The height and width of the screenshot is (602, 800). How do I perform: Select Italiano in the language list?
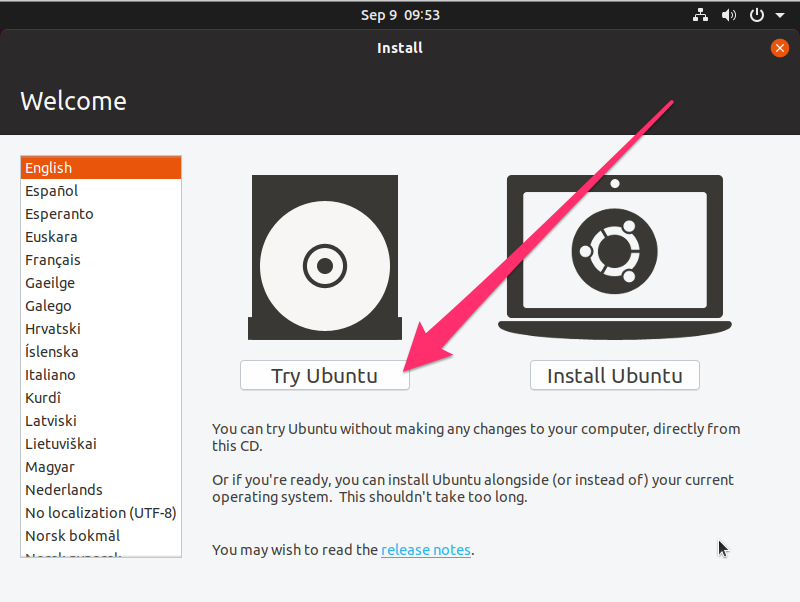point(101,374)
